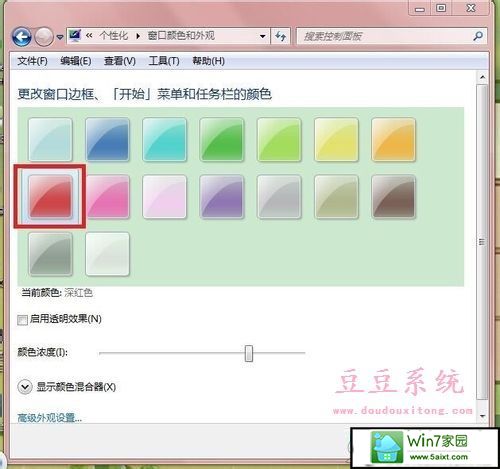Click the forward navigation arrow
The image size is (500, 469).
tap(44, 36)
